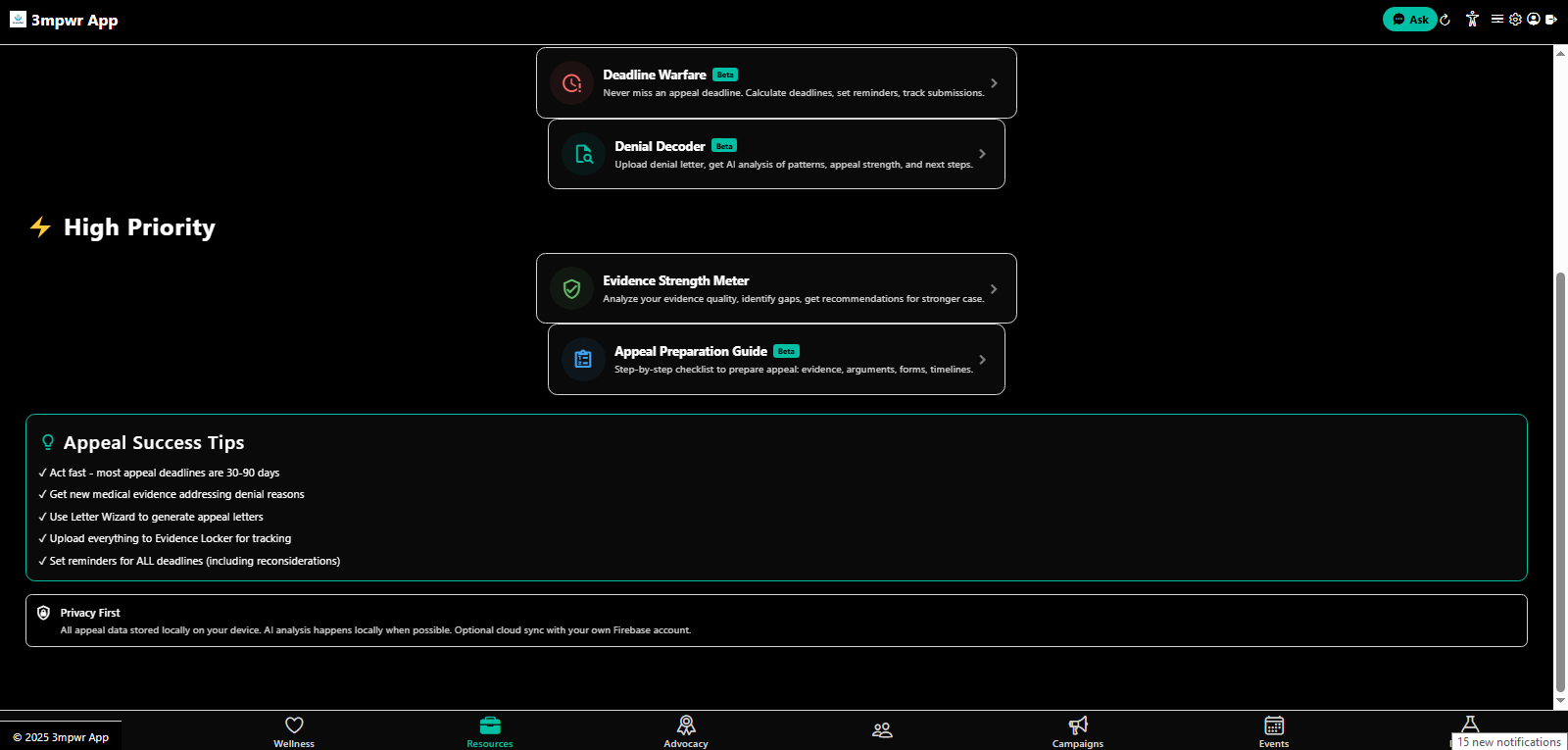Click the scrollbar down arrow
Viewport: 1568px width, 750px height.
(x=1560, y=702)
